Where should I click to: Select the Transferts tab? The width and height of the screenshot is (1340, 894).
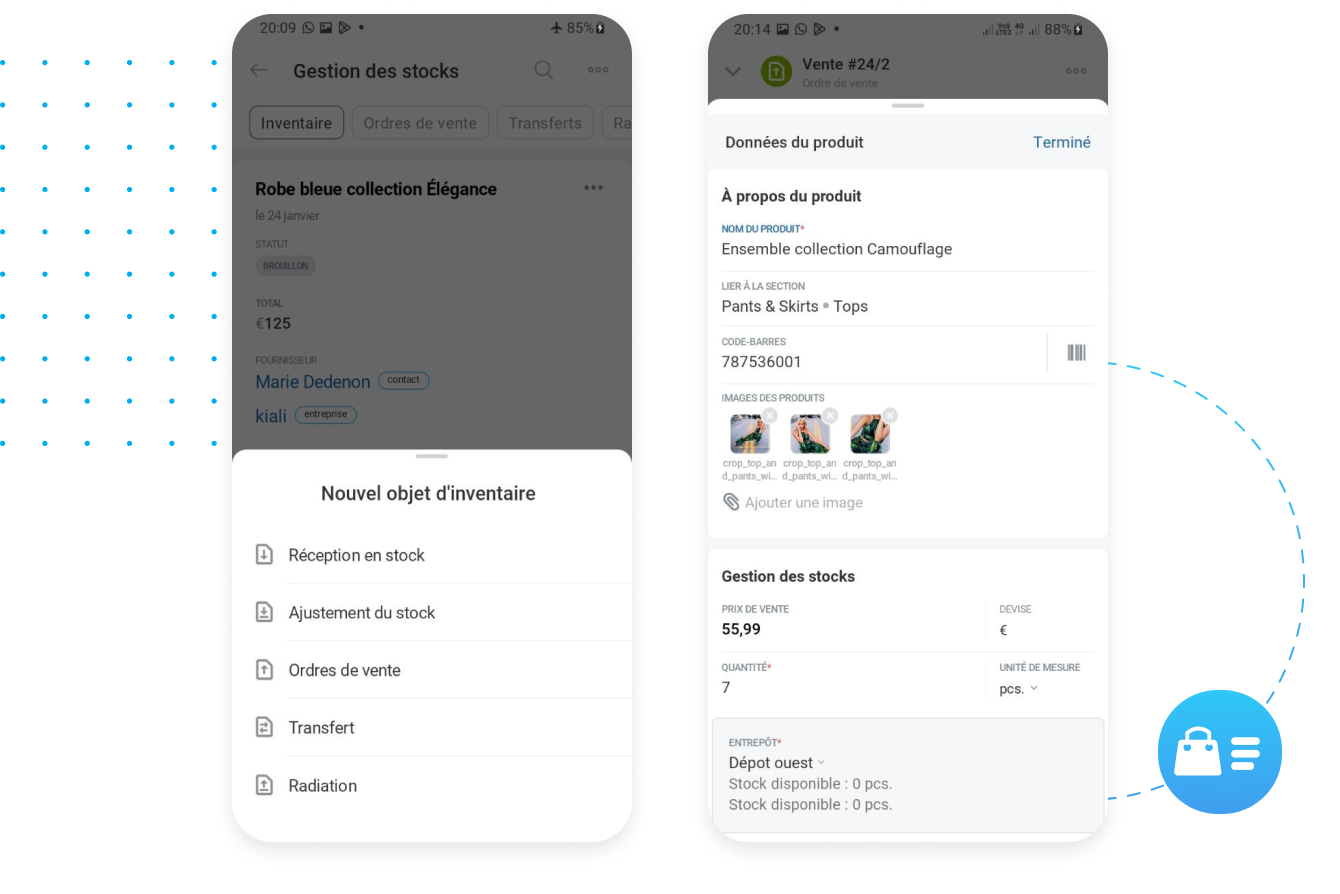pos(545,123)
